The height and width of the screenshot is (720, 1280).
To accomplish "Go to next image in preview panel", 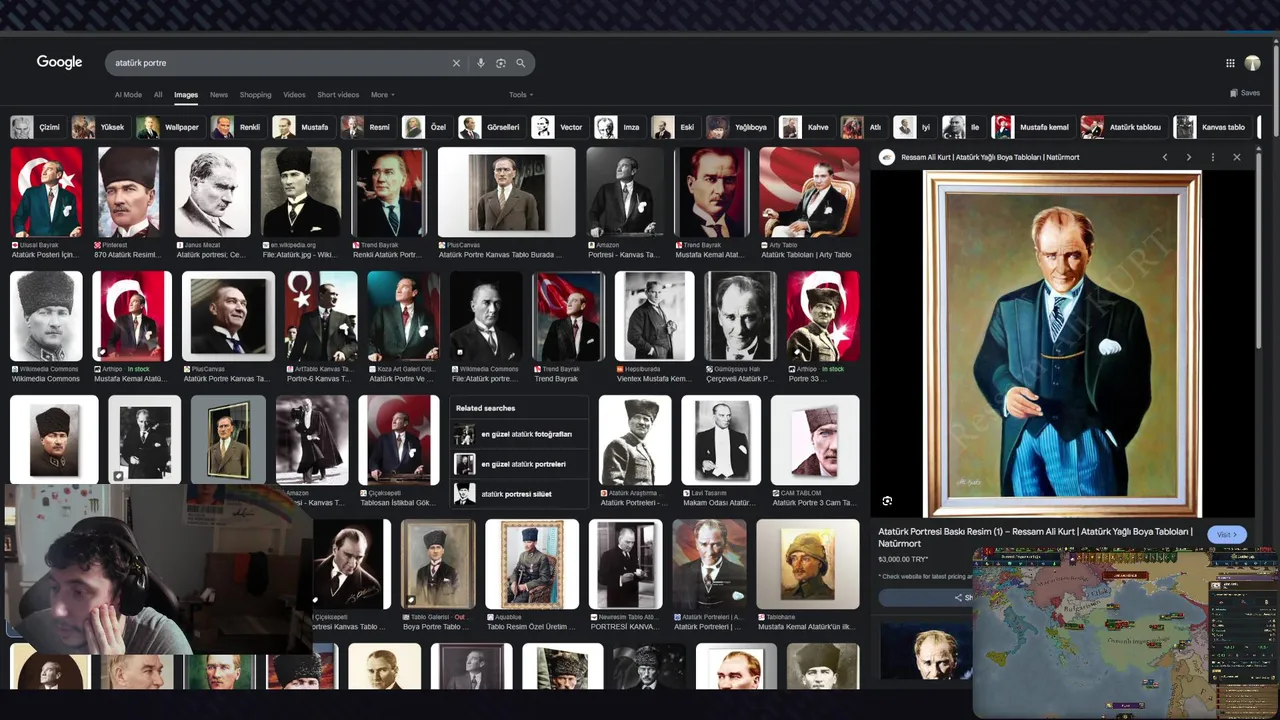I will 1188,157.
